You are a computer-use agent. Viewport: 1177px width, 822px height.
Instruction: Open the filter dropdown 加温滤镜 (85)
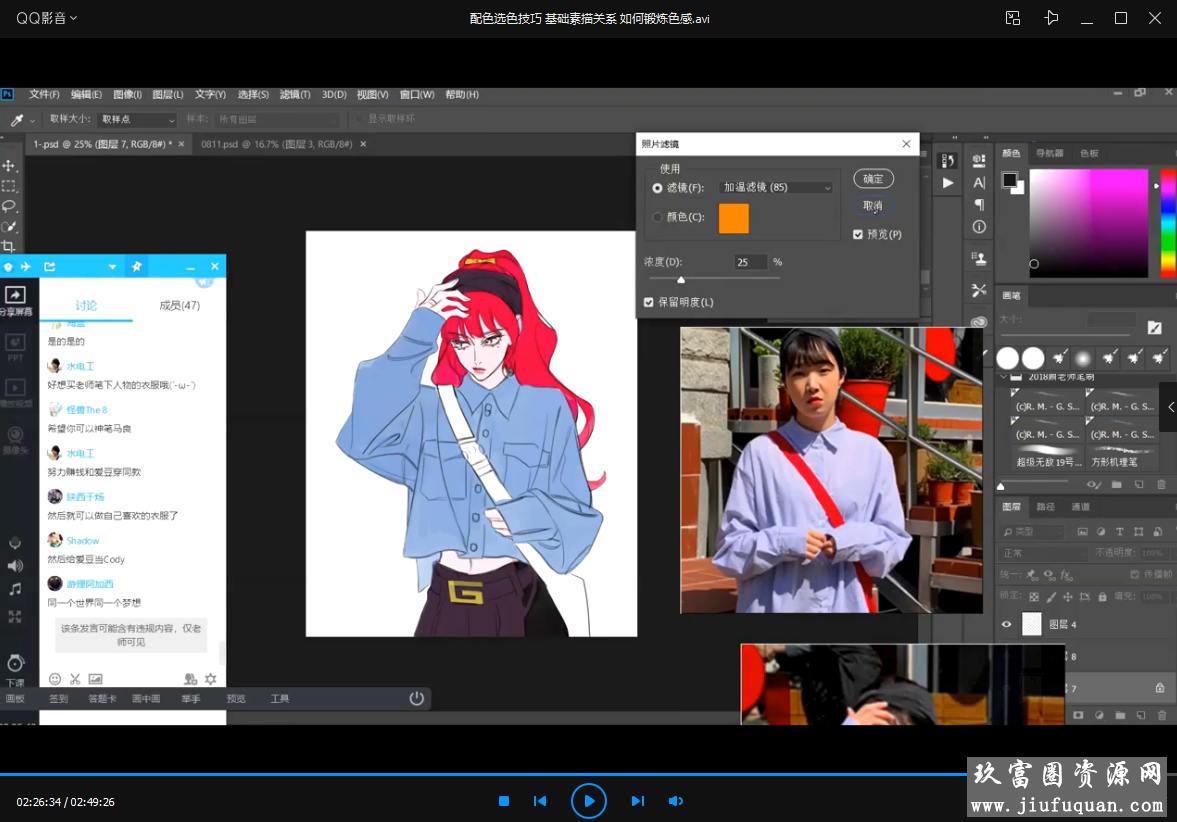click(775, 188)
